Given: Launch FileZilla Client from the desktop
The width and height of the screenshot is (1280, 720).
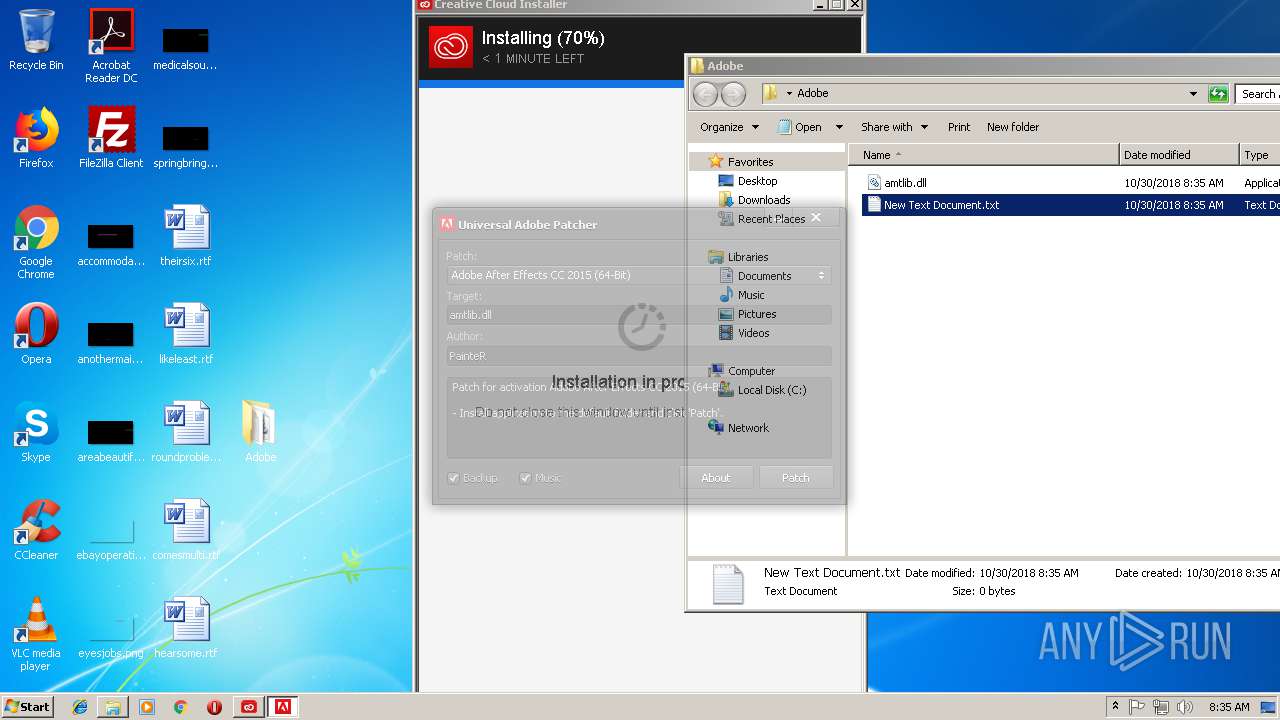Looking at the screenshot, I should coord(111,138).
